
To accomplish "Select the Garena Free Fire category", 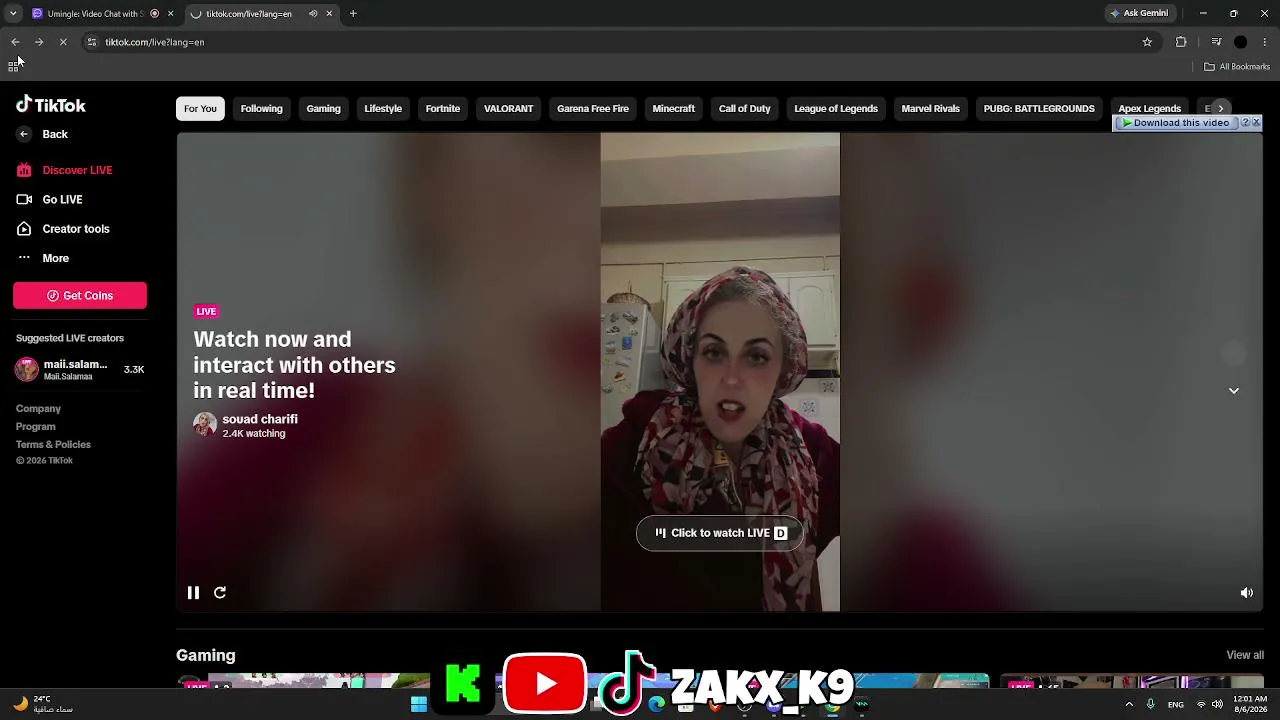I will (593, 109).
